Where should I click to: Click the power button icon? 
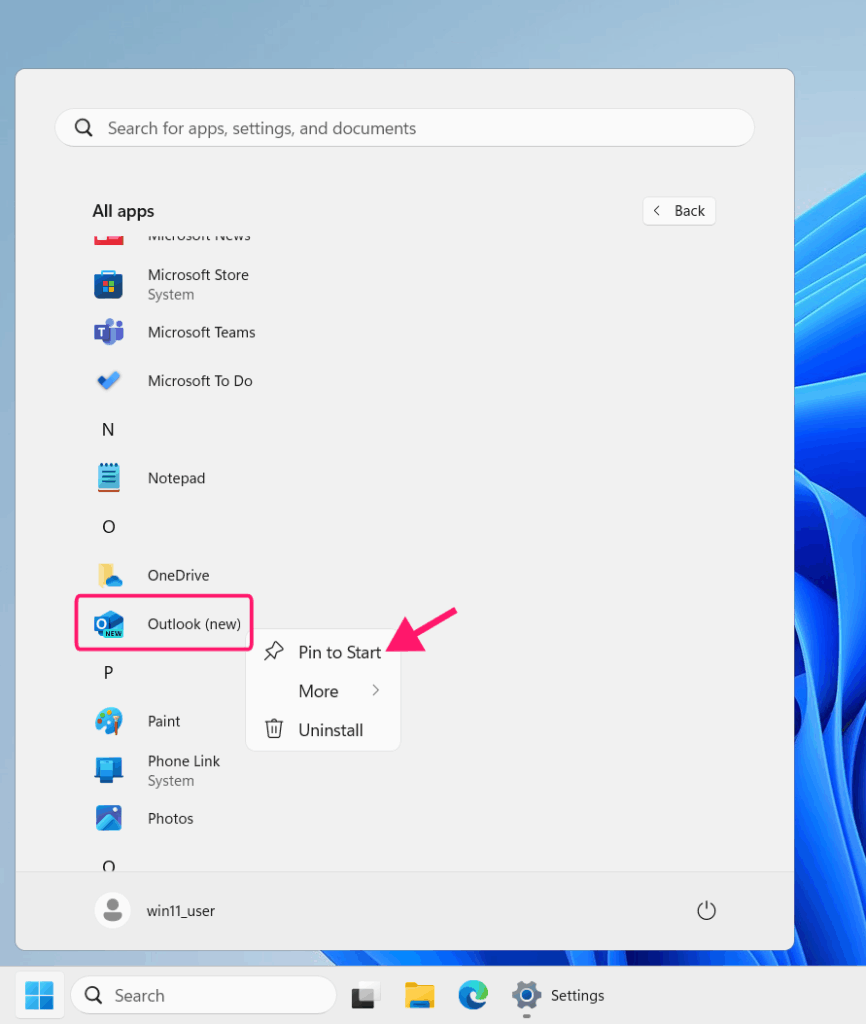706,910
